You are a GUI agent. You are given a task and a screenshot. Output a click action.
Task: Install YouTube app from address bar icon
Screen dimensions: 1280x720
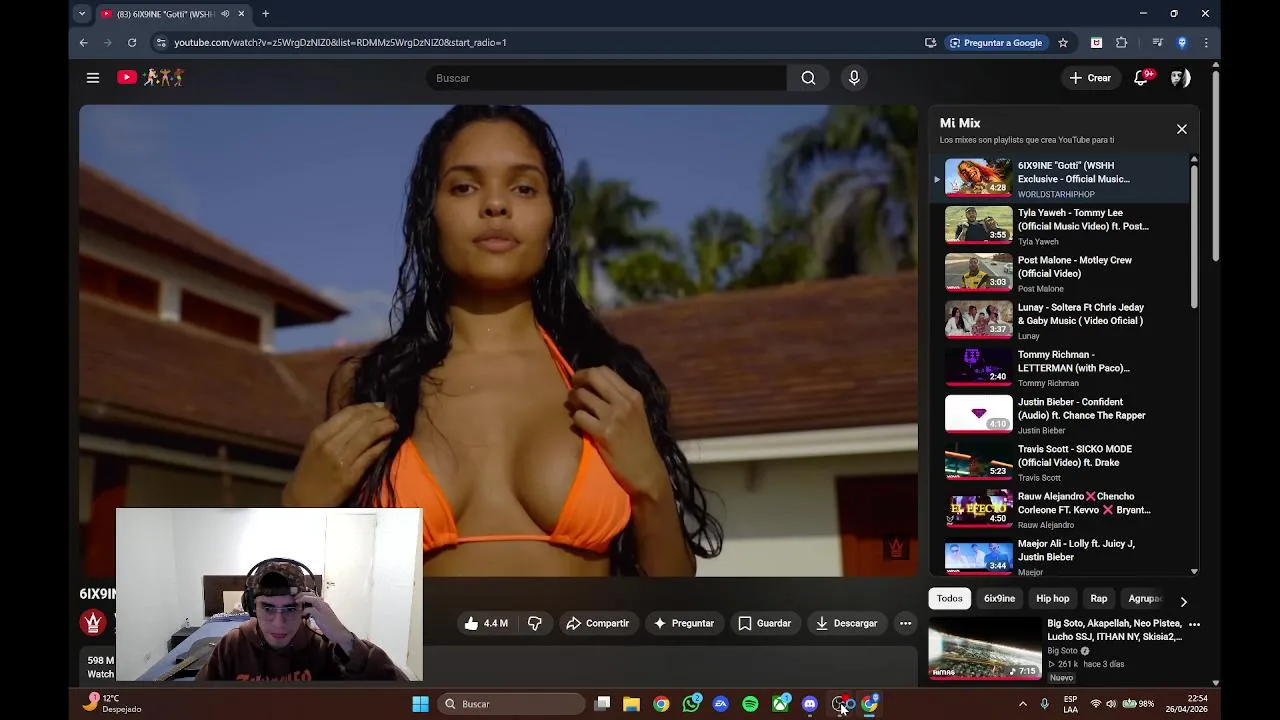coord(930,43)
